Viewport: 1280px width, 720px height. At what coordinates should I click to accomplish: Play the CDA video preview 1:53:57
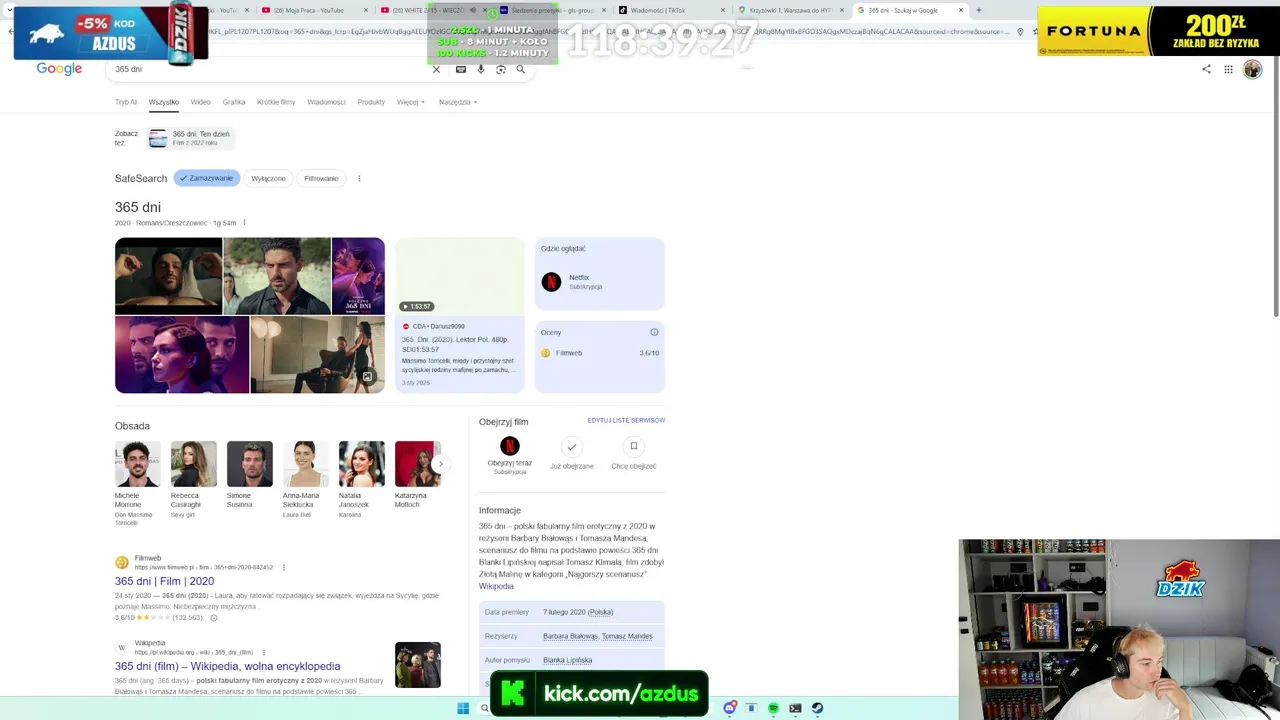pyautogui.click(x=460, y=276)
